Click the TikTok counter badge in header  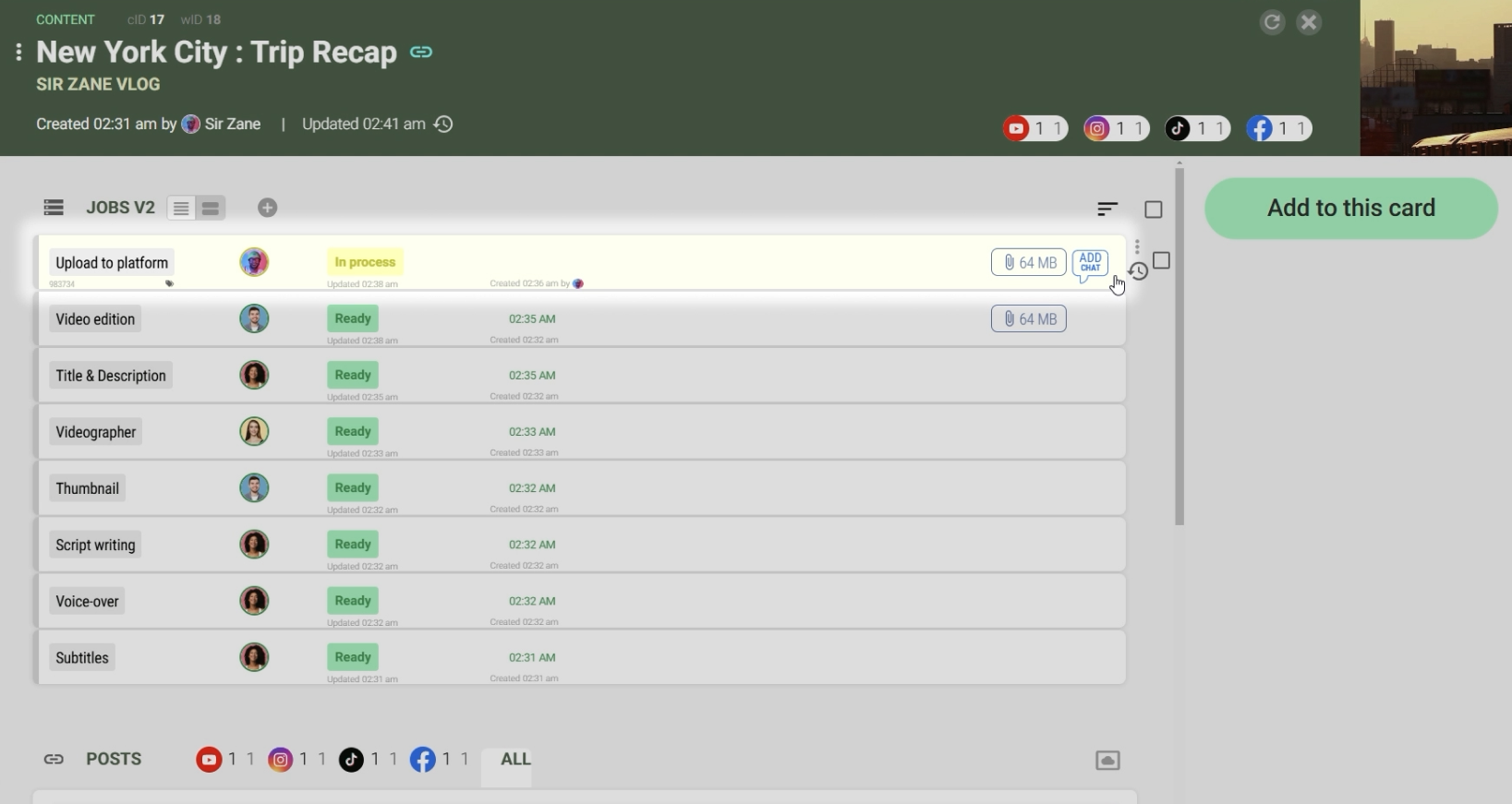click(x=1197, y=128)
